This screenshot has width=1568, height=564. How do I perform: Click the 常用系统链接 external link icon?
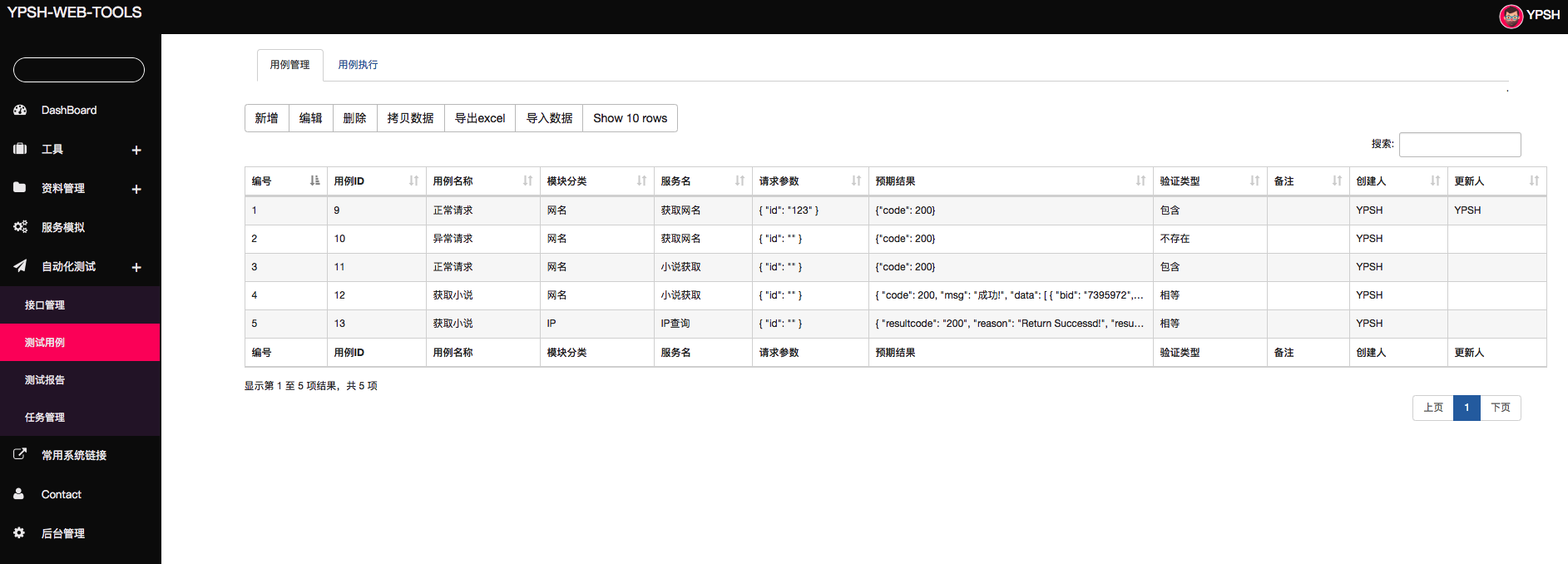[20, 454]
